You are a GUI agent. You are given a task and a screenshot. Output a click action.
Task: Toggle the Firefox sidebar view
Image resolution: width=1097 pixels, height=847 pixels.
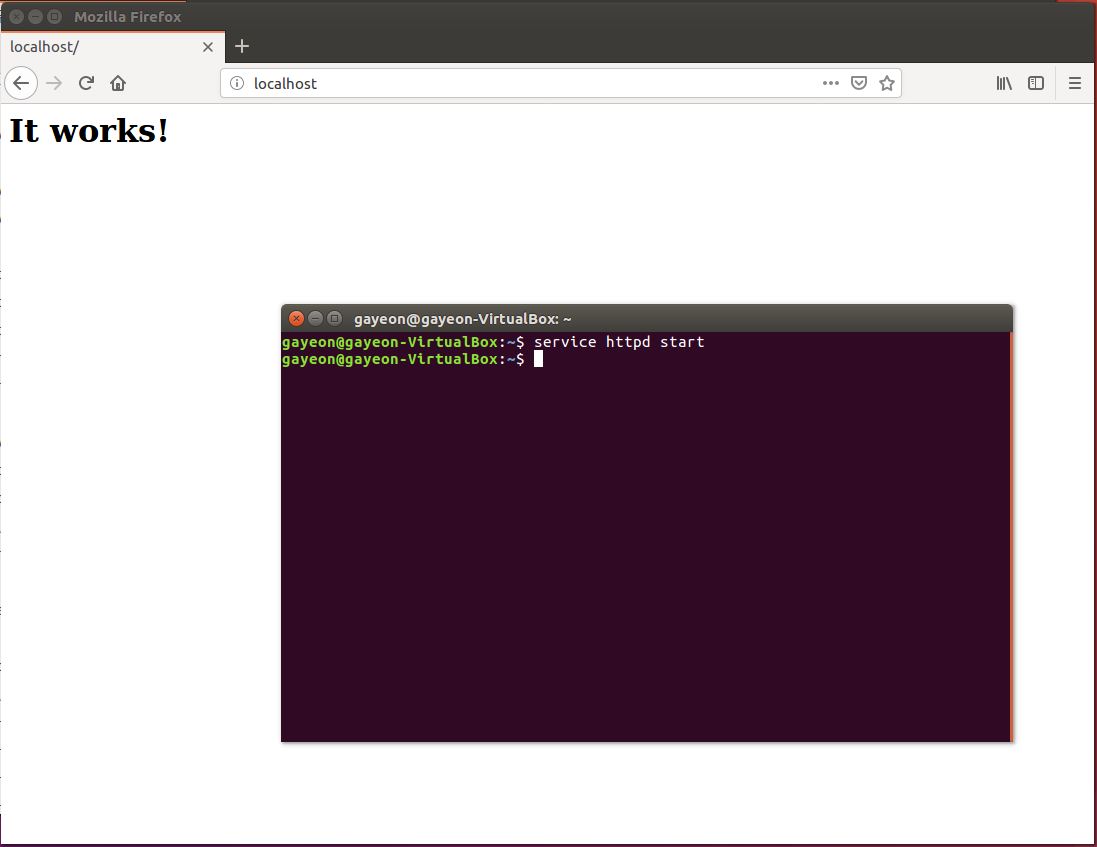point(1036,83)
